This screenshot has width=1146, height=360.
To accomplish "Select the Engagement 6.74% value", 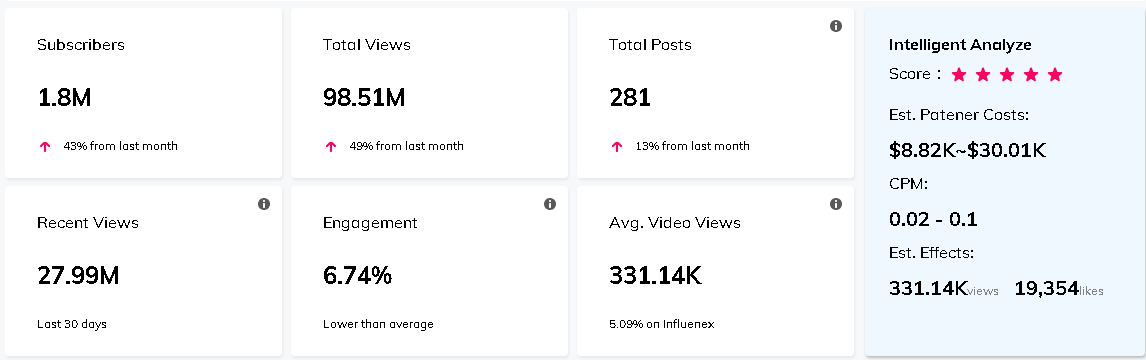I will pyautogui.click(x=357, y=275).
